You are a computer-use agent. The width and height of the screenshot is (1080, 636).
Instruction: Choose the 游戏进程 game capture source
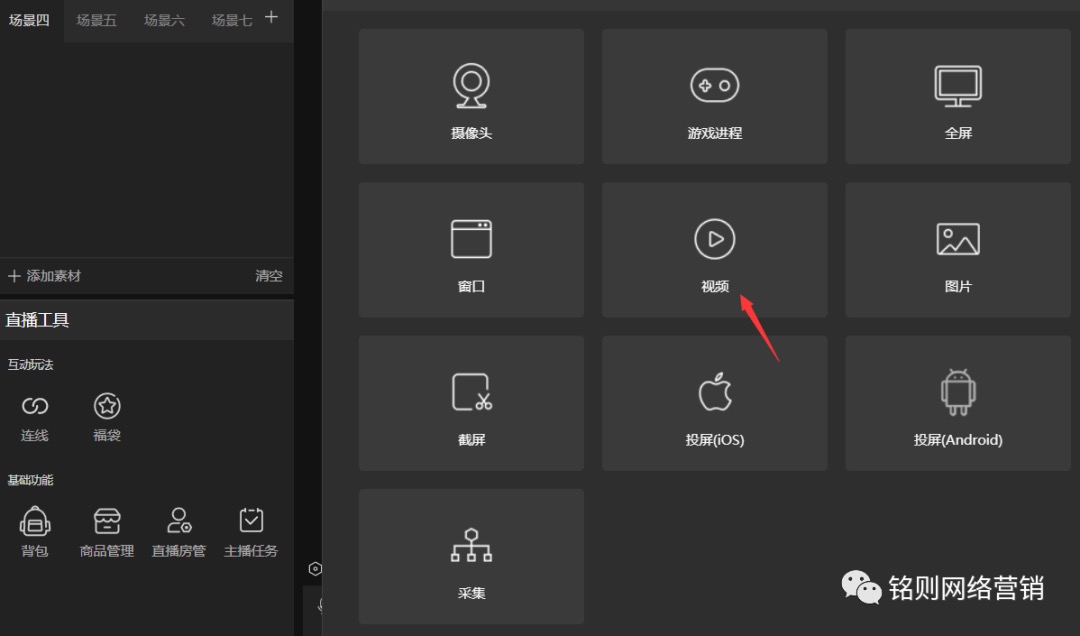[714, 96]
